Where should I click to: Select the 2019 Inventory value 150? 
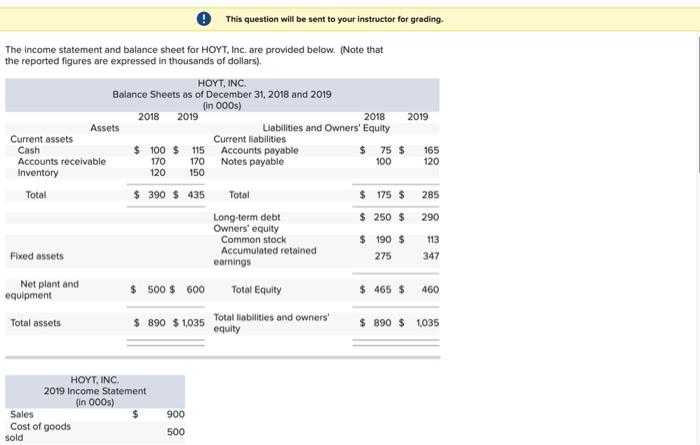coord(197,173)
